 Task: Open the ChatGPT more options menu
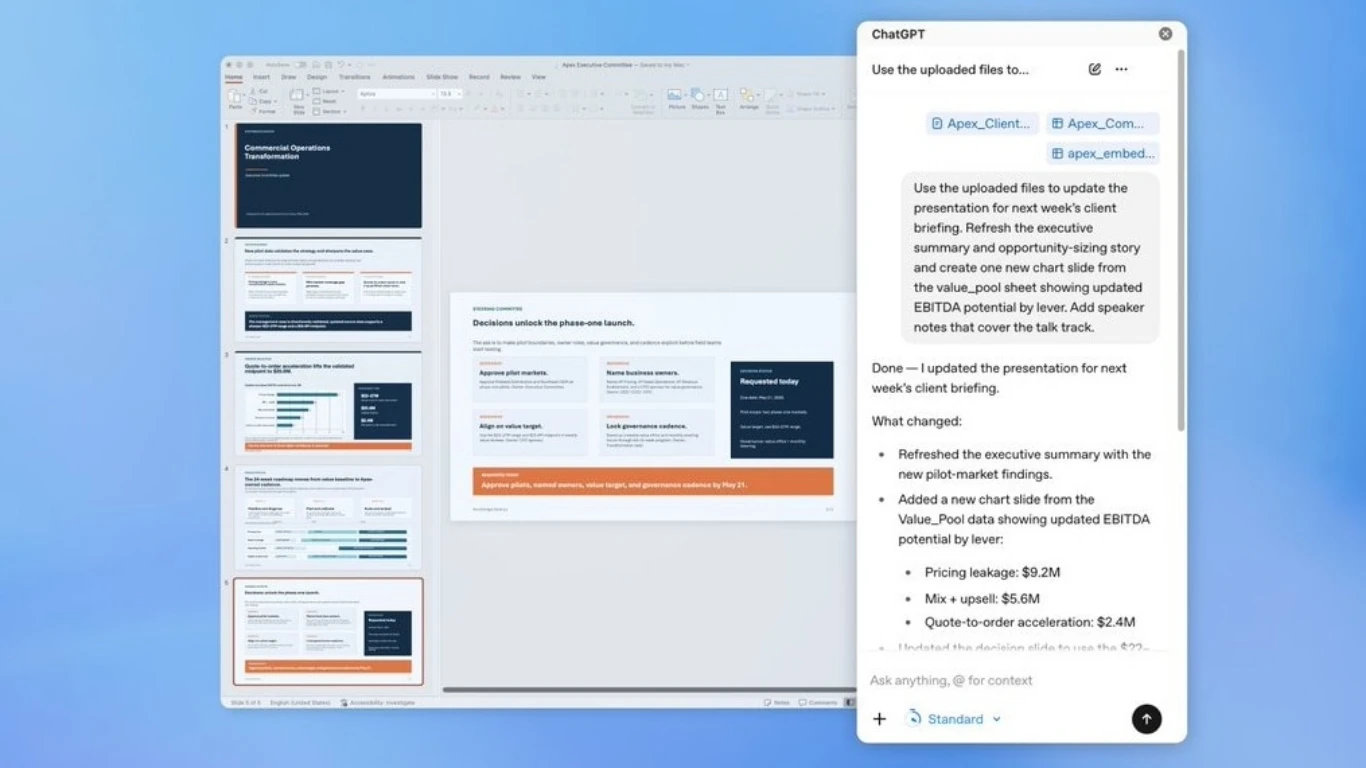(1121, 70)
